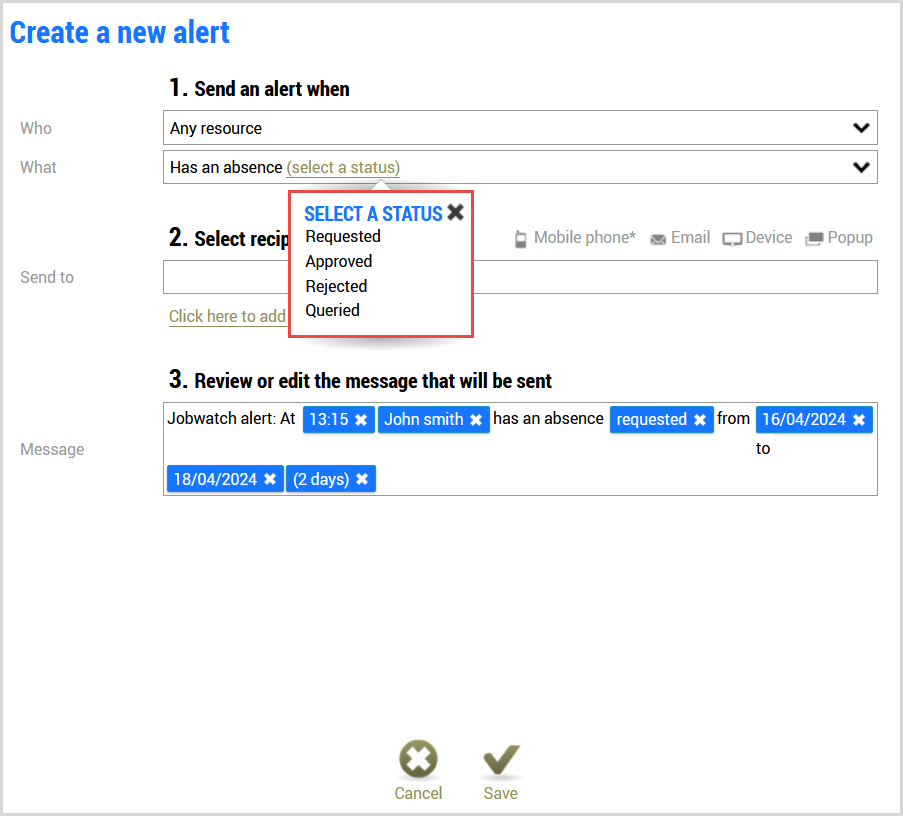Viewport: 903px width, 816px height.
Task: Select the Email delivery option
Action: click(680, 238)
